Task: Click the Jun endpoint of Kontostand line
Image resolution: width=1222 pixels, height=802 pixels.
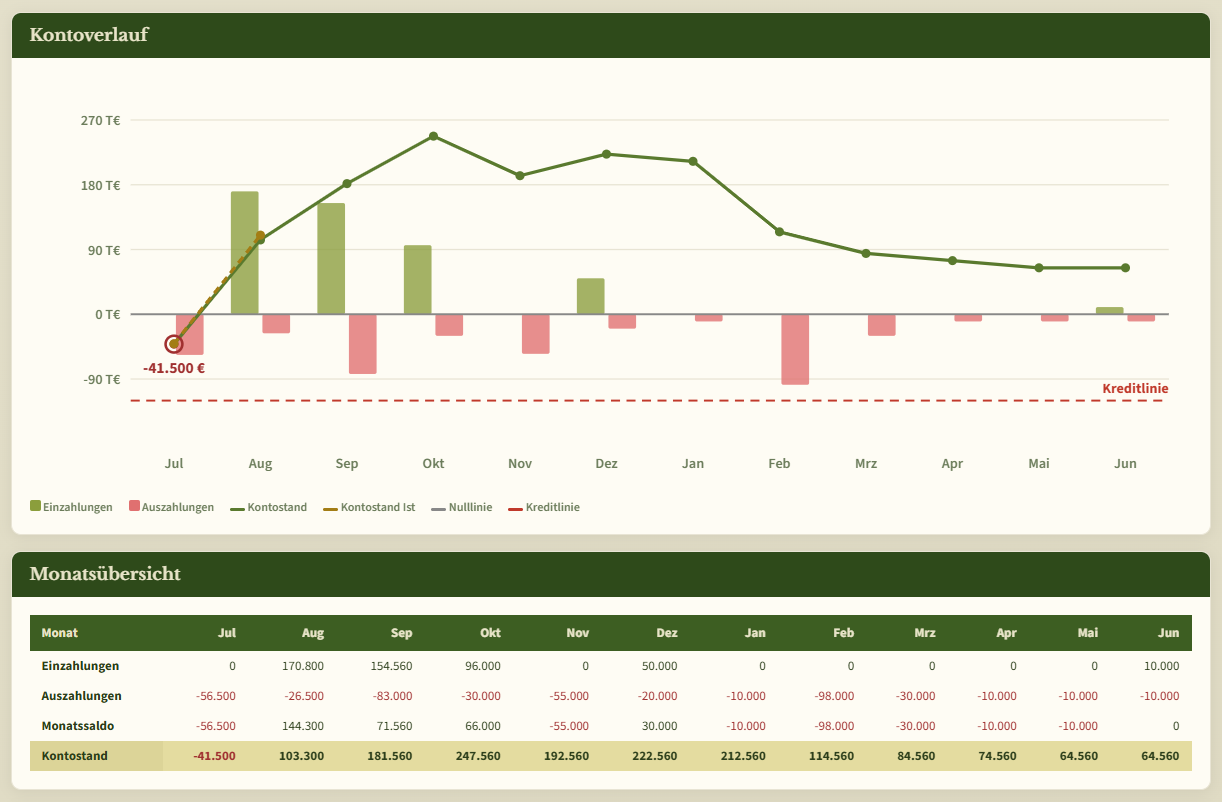Action: 1125,268
